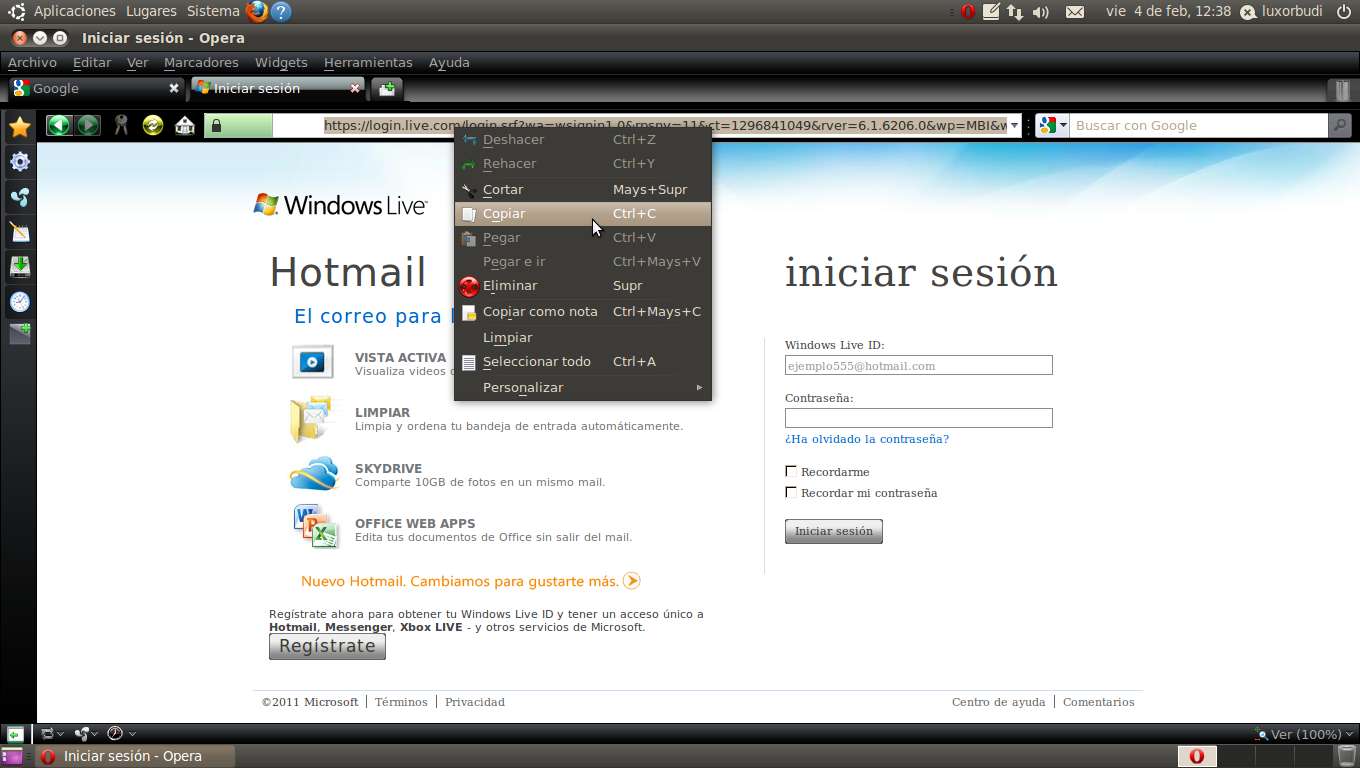Open the help question mark launcher
Image resolution: width=1360 pixels, height=768 pixels.
(282, 12)
